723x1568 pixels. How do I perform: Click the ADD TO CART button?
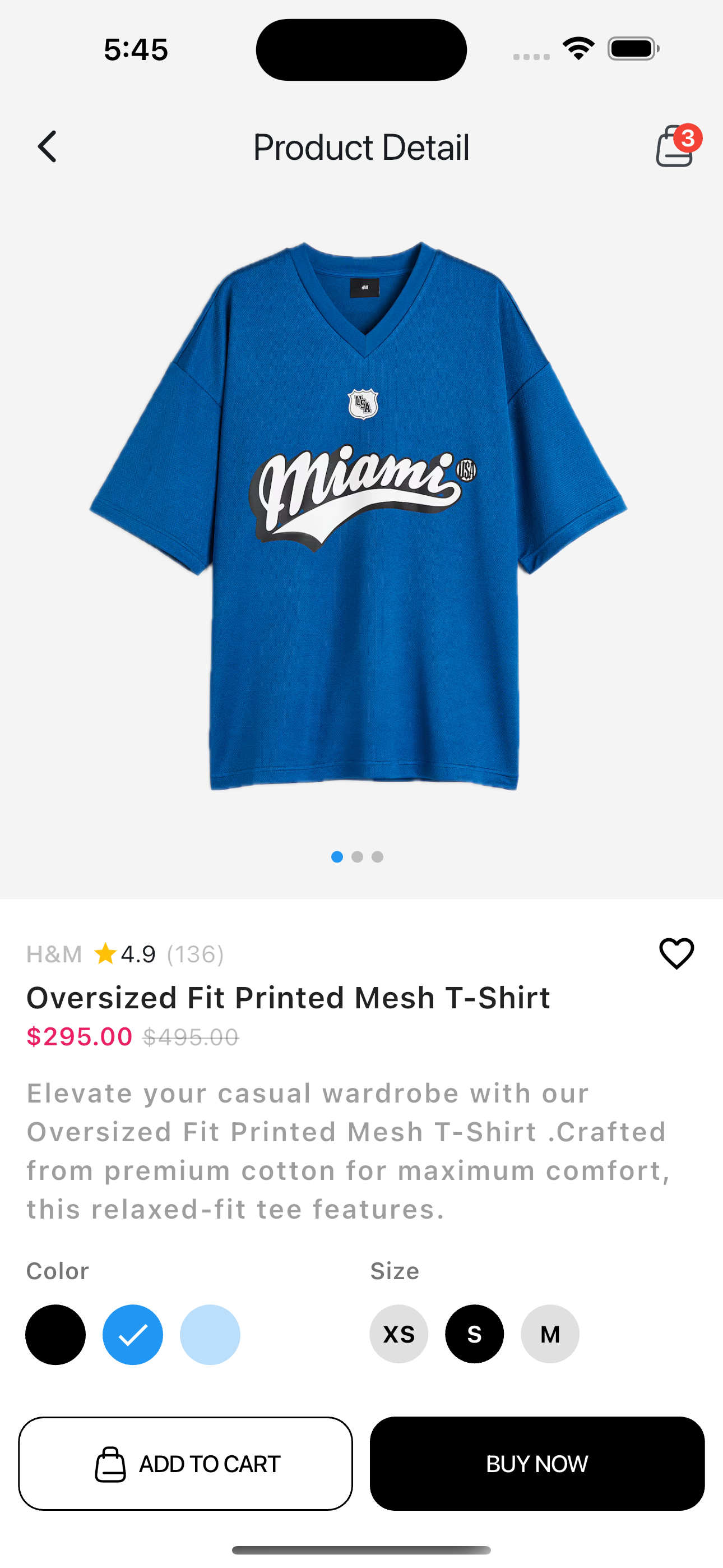click(x=186, y=1463)
